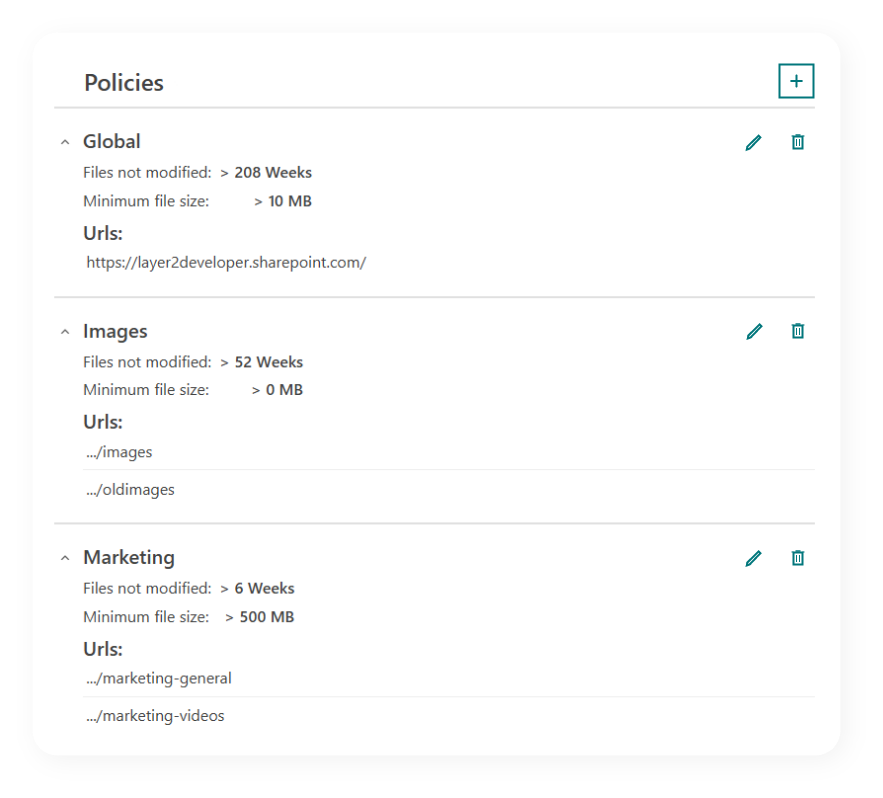883x798 pixels.
Task: Open the layer2developer.sharepoint.com URL
Action: click(226, 262)
